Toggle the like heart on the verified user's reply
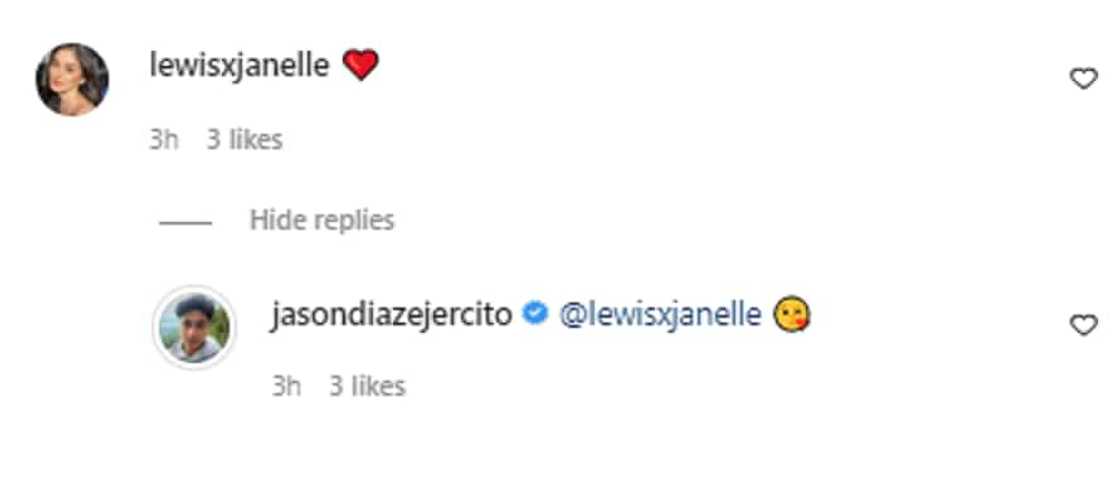The width and height of the screenshot is (1120, 491). (1084, 325)
